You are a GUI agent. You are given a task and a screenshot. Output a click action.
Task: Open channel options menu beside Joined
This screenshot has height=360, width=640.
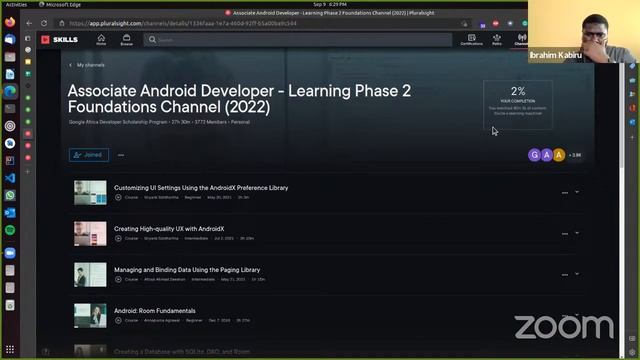click(121, 155)
